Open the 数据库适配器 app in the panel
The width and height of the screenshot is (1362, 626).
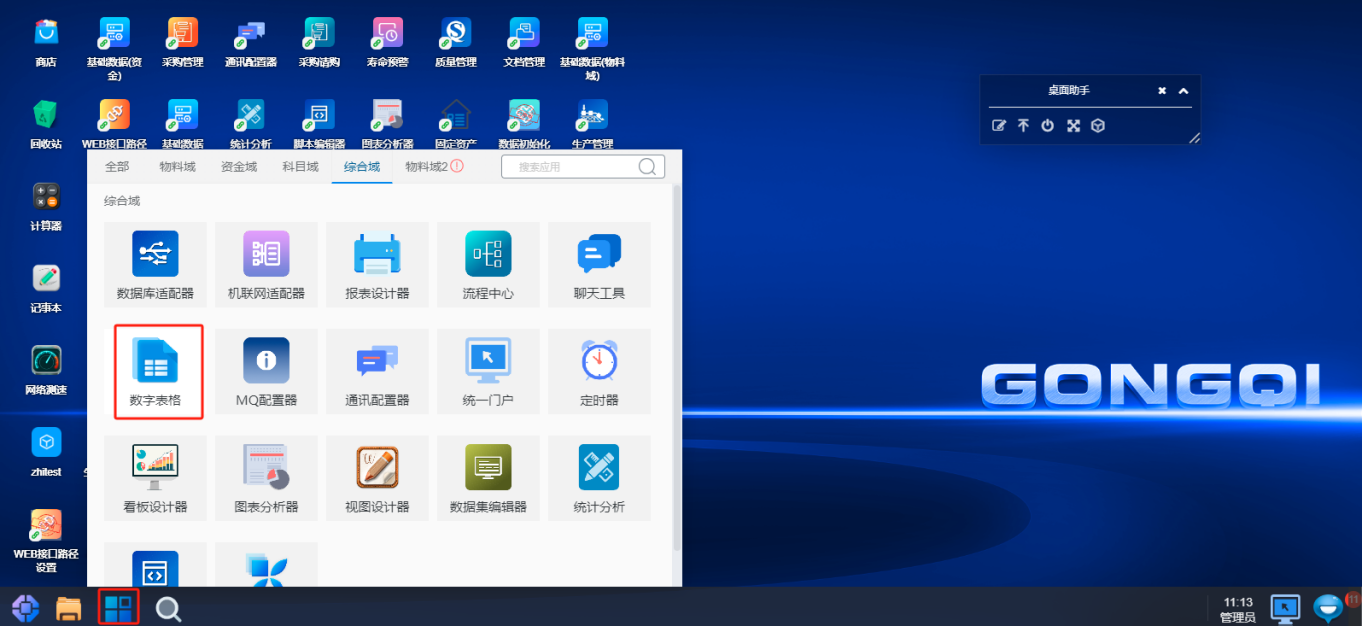click(155, 264)
